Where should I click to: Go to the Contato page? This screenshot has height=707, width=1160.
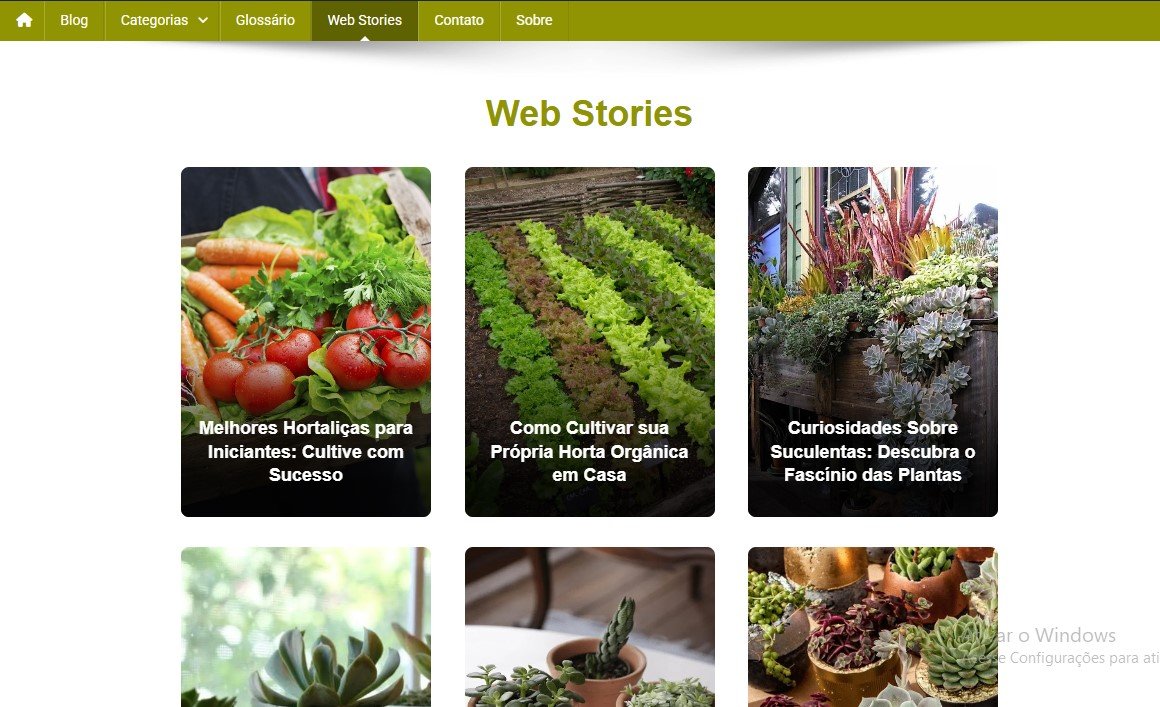coord(459,20)
